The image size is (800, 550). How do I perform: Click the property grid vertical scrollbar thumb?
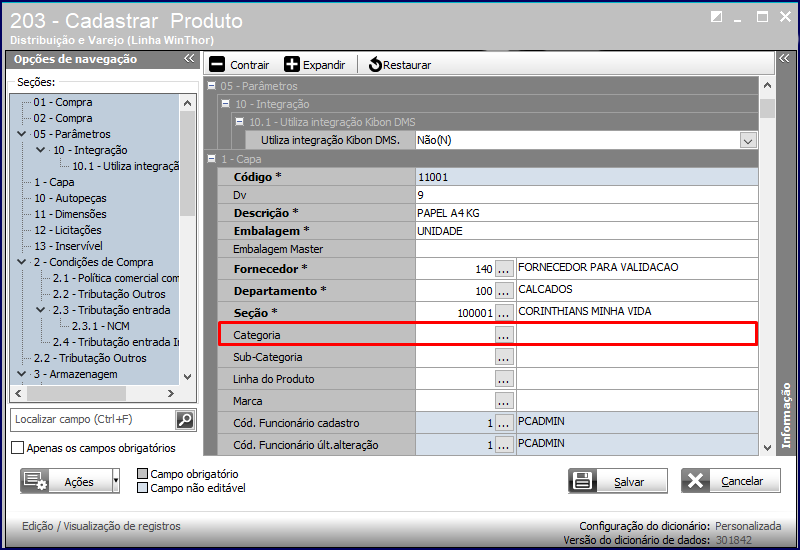coord(767,108)
